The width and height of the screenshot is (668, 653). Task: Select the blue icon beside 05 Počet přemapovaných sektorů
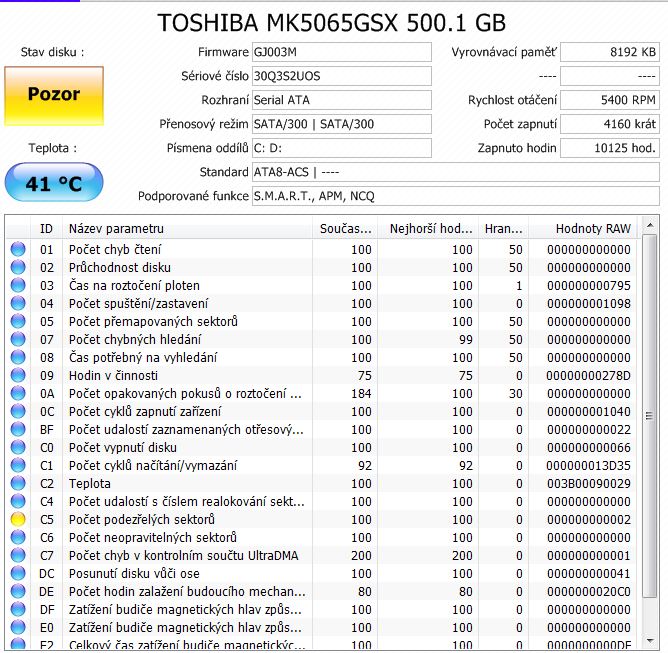point(18,322)
